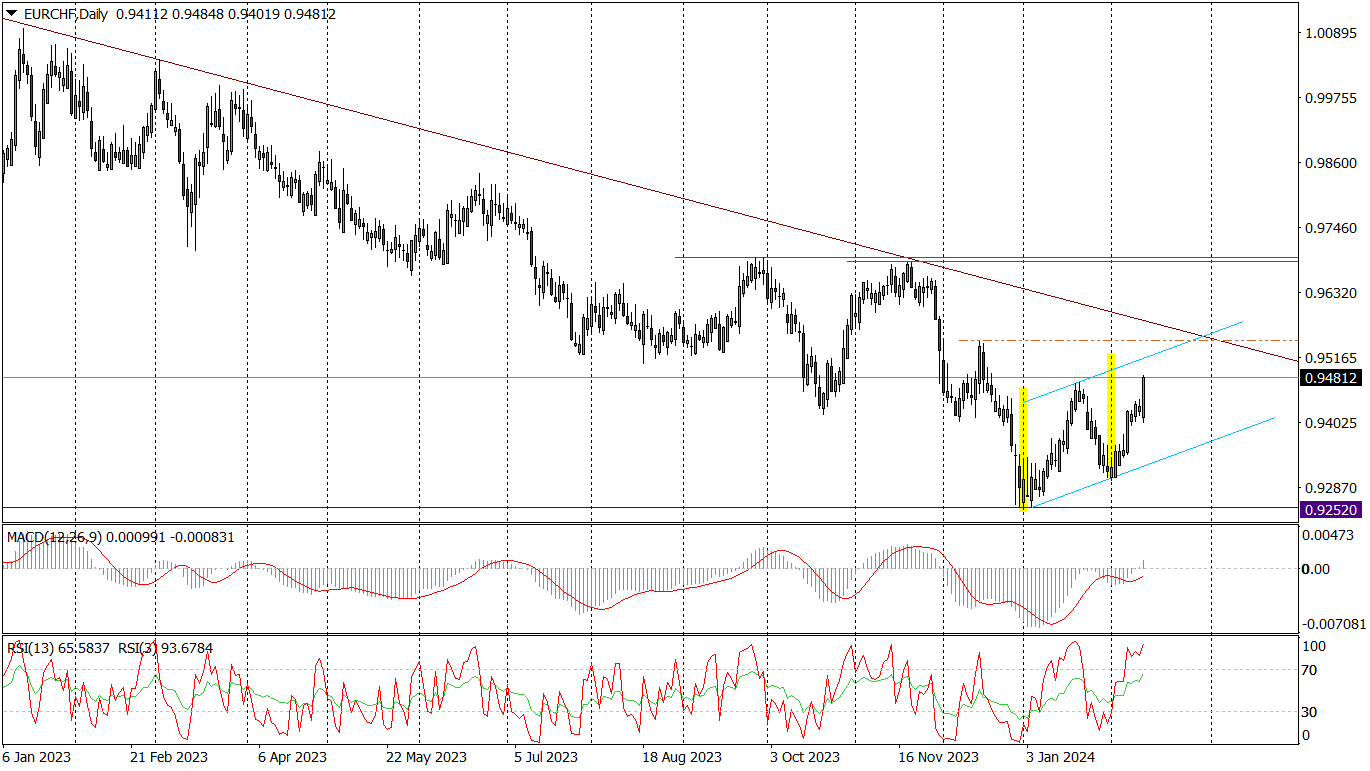Click the 16 Nov 2023 date label
This screenshot has width=1370, height=771.
(939, 757)
